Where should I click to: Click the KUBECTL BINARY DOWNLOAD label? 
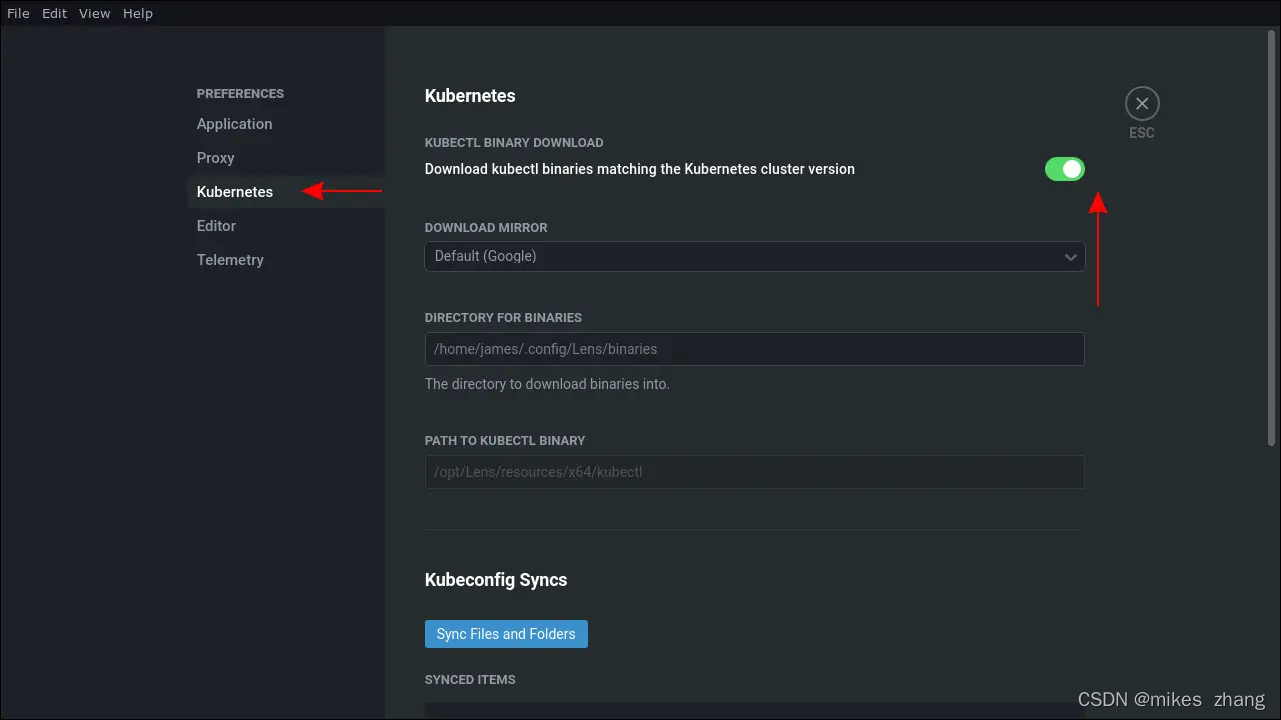[514, 143]
